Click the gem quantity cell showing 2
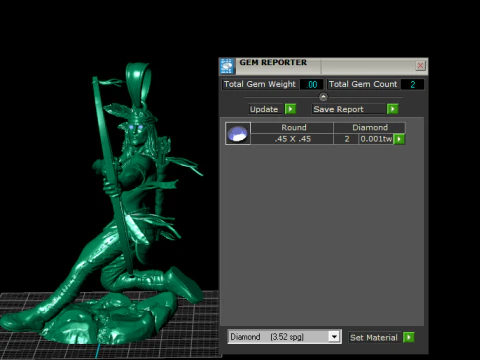The height and width of the screenshot is (360, 480). point(347,139)
